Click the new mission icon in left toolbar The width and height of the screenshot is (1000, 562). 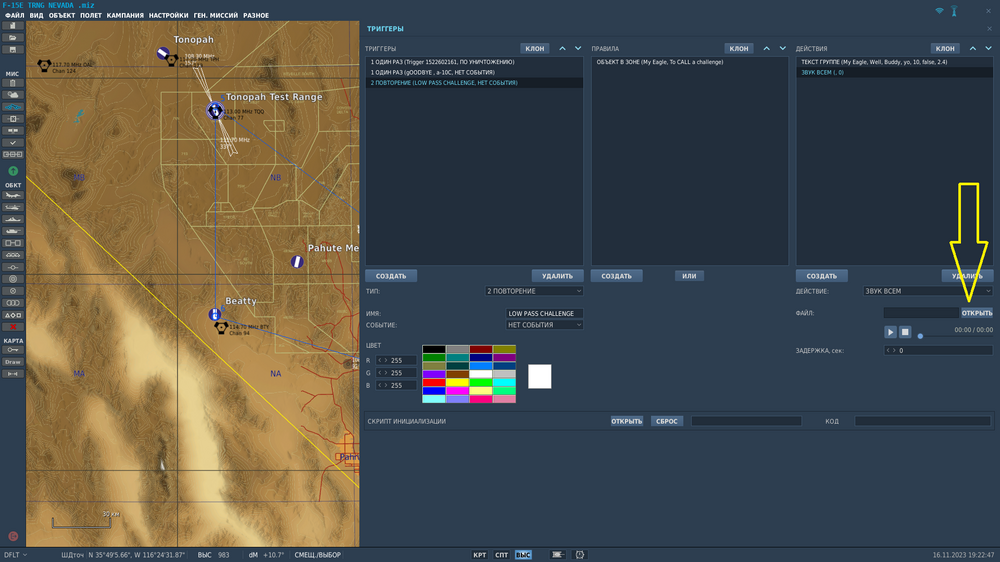(x=13, y=26)
